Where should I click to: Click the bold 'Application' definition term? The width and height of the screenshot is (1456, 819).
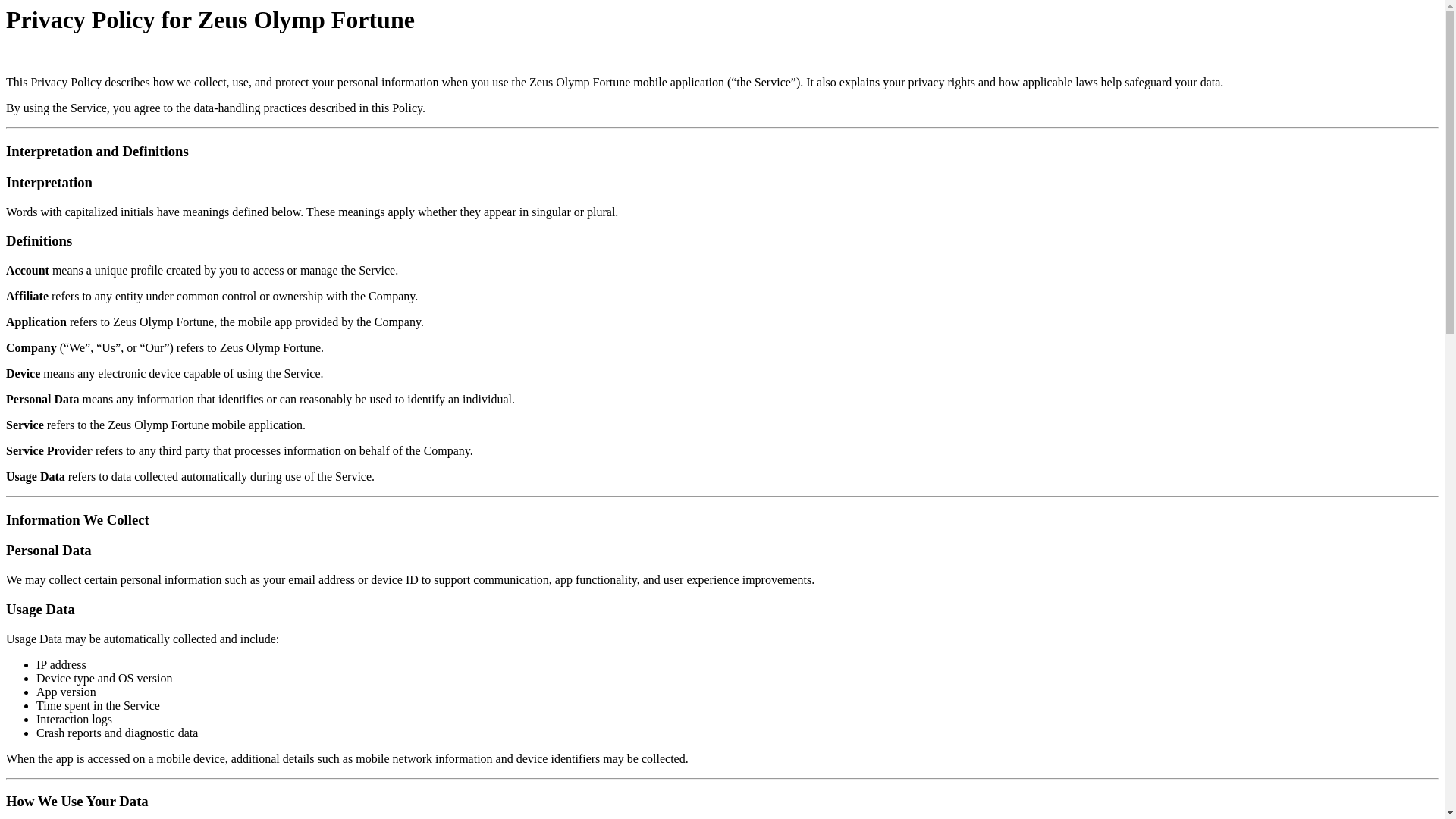tap(36, 322)
